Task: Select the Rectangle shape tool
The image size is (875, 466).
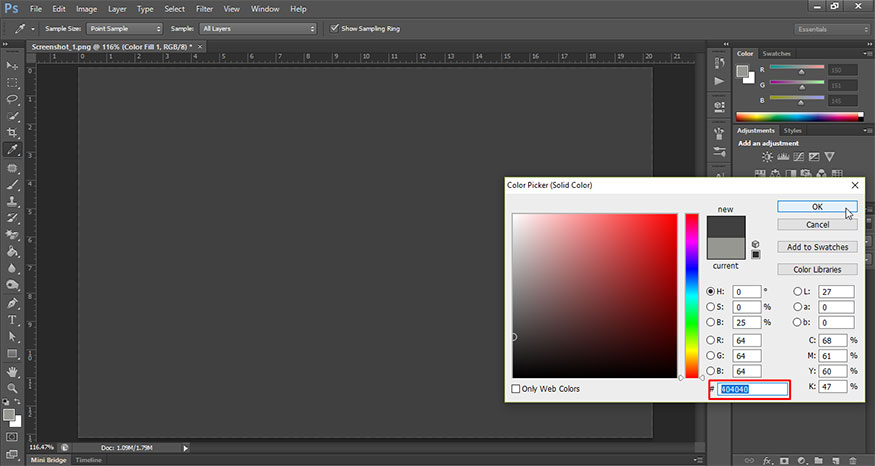Action: (12, 354)
